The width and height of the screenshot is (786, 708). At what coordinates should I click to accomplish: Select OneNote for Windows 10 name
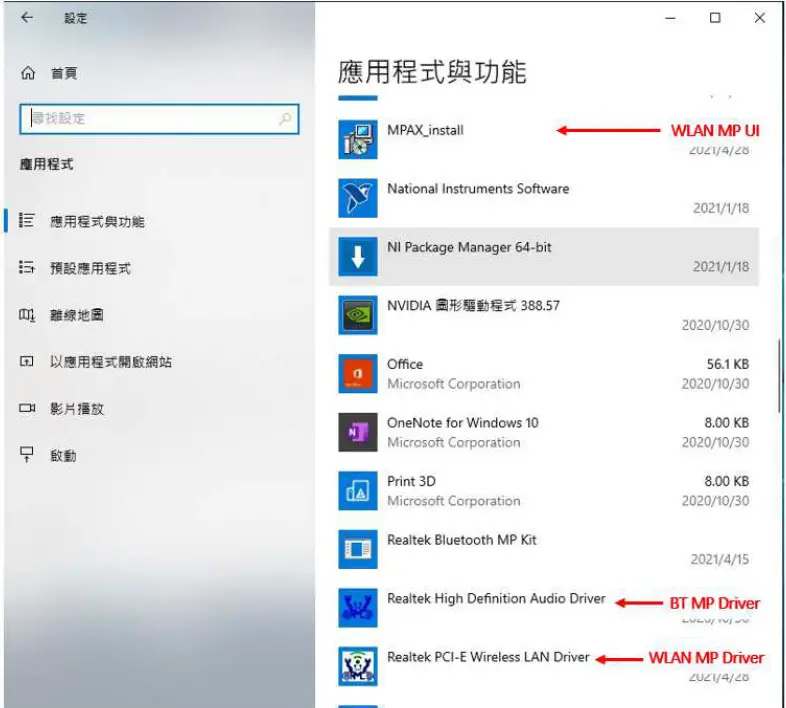tap(462, 423)
